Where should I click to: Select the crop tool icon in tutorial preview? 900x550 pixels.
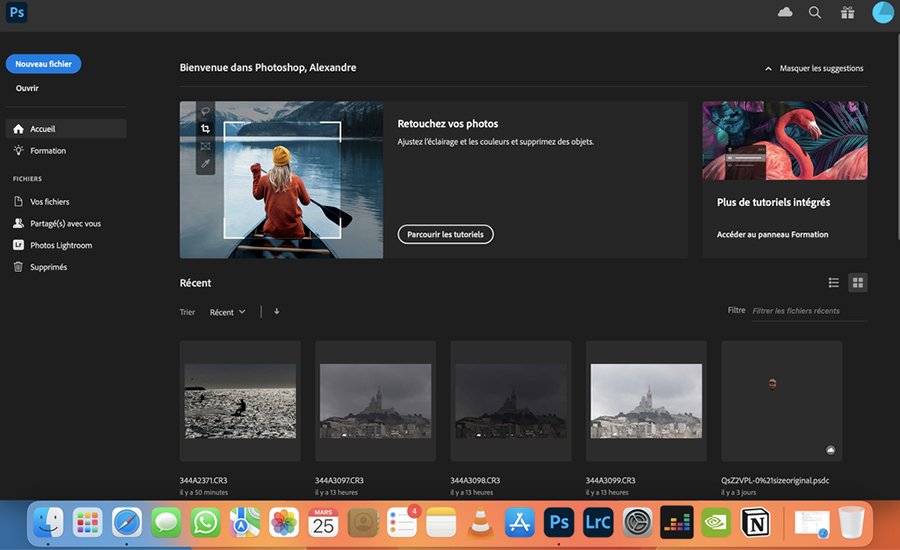[x=205, y=128]
